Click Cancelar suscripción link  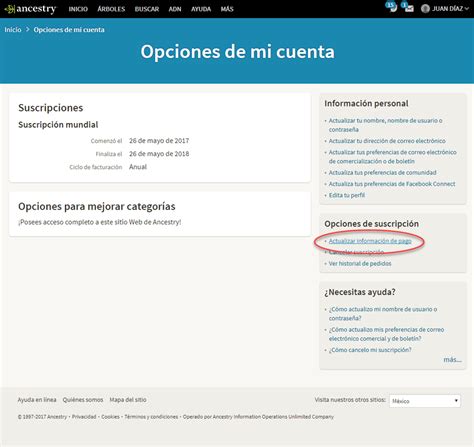[356, 252]
